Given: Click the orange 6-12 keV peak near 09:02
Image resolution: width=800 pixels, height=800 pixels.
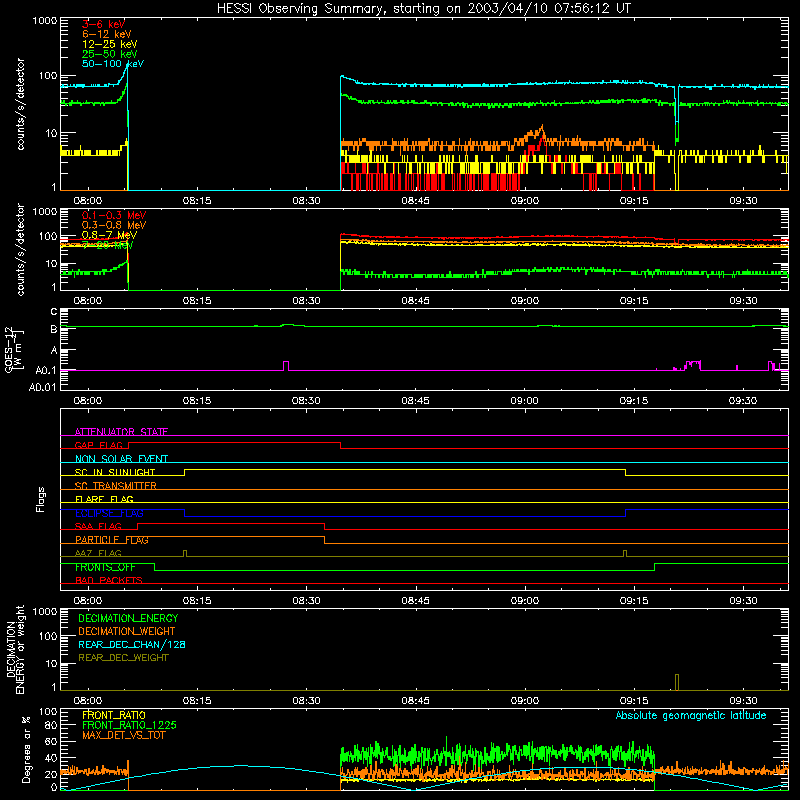Looking at the screenshot, I should point(541,129).
